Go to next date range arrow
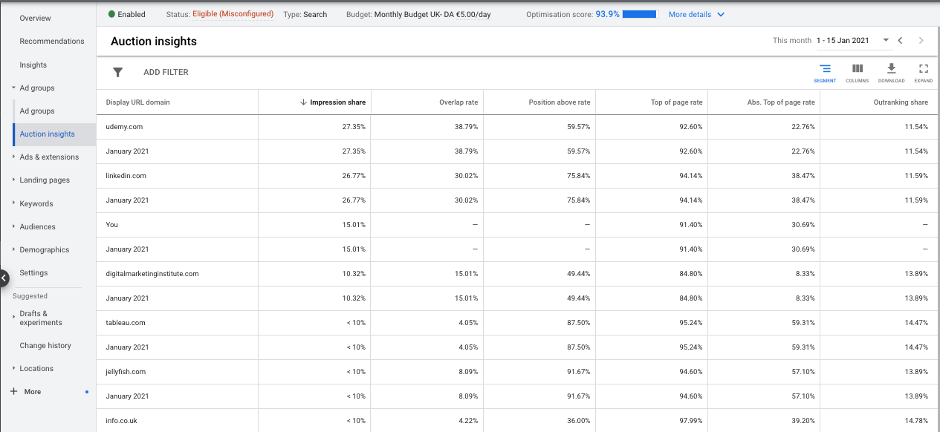The image size is (941, 433). pyautogui.click(x=921, y=40)
